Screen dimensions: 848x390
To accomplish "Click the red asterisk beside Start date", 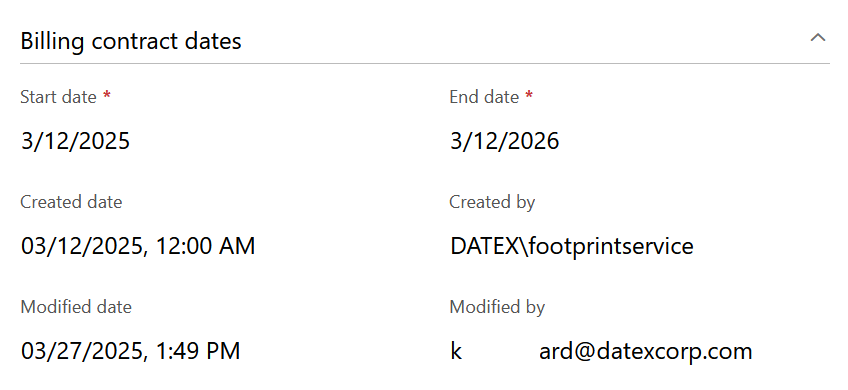I will 107,95.
